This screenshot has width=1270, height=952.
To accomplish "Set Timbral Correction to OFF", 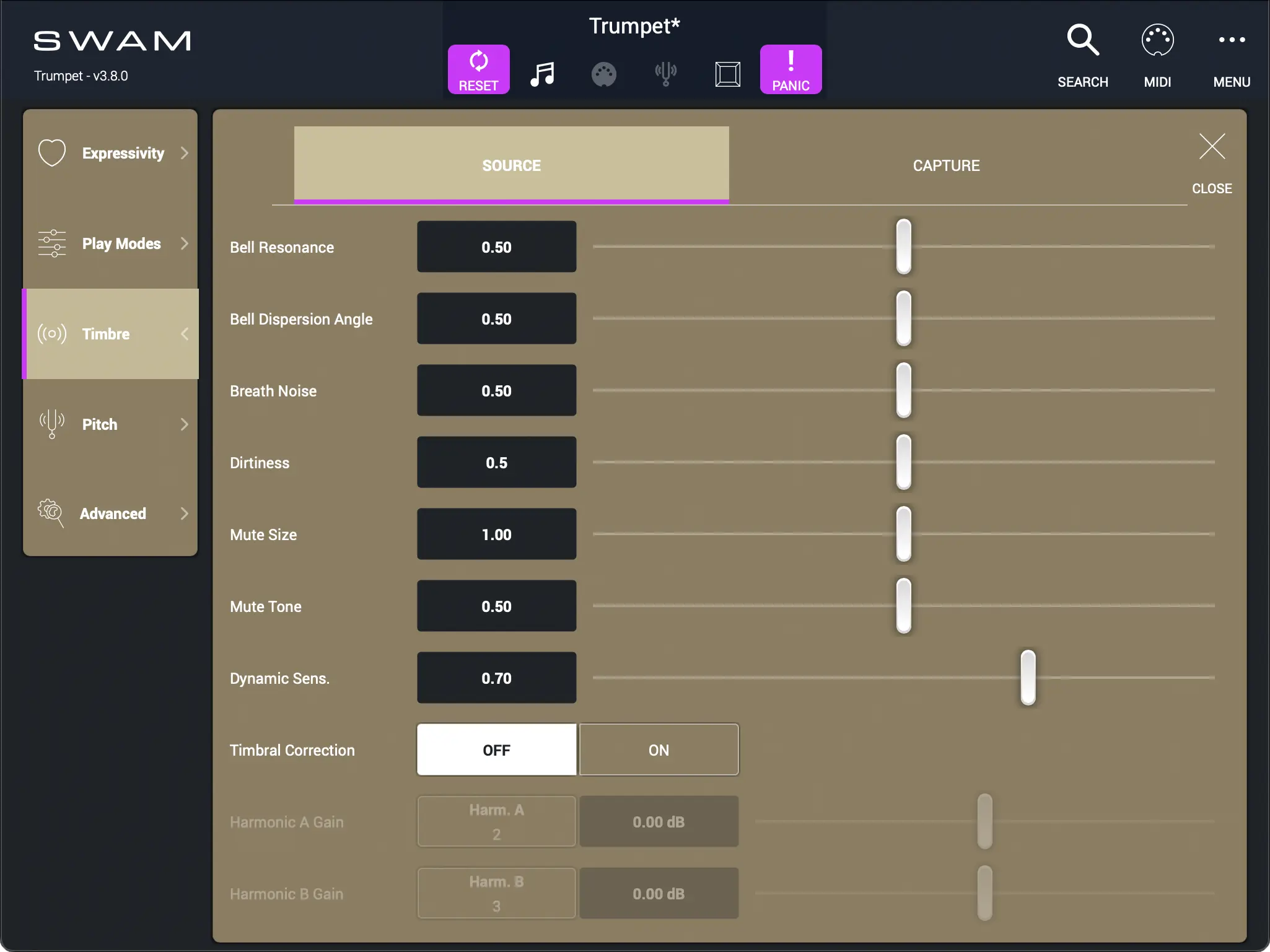I will click(496, 750).
